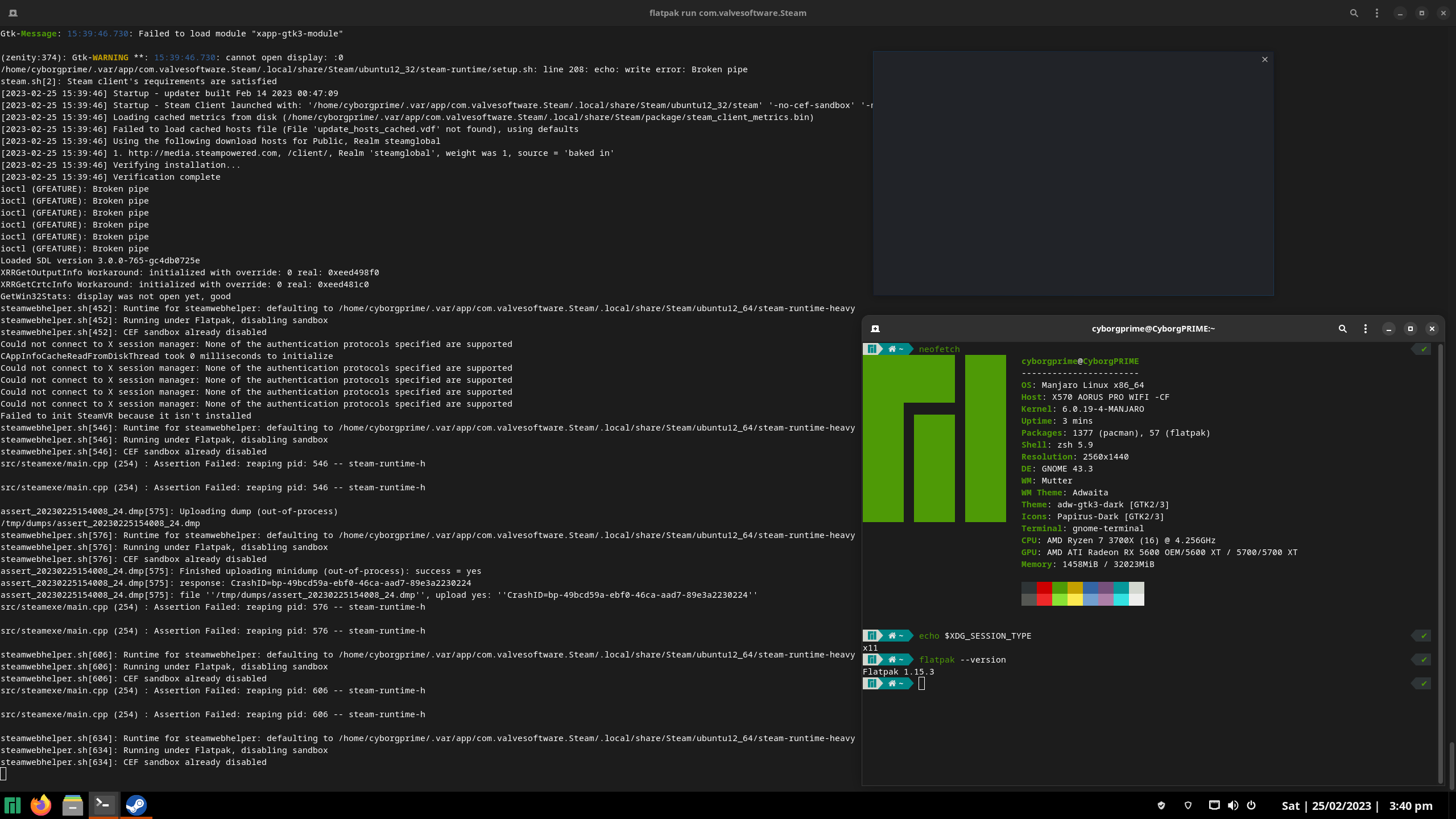
Task: Open the calendar by clicking the date display
Action: pyautogui.click(x=1342, y=805)
